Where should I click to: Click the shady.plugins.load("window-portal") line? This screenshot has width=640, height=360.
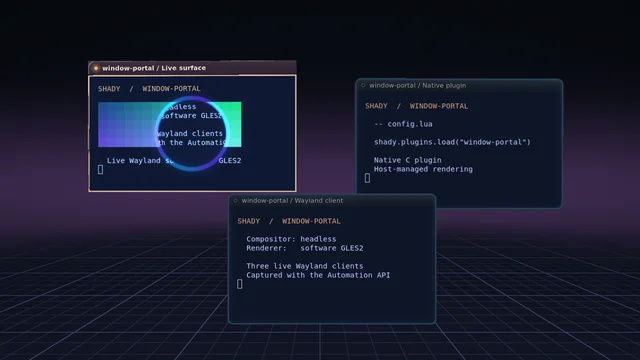452,142
